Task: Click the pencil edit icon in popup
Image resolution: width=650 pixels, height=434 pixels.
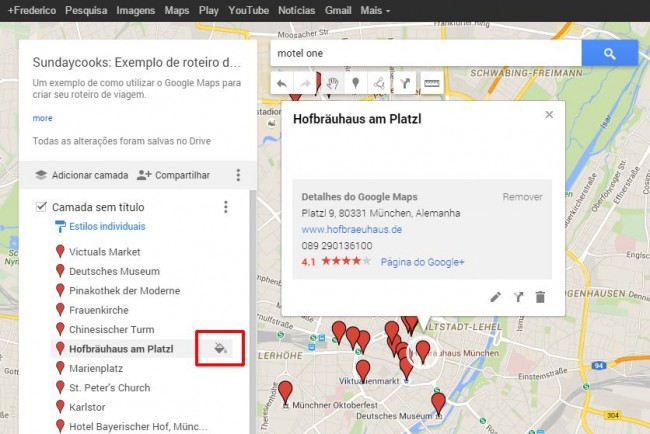Action: click(496, 297)
